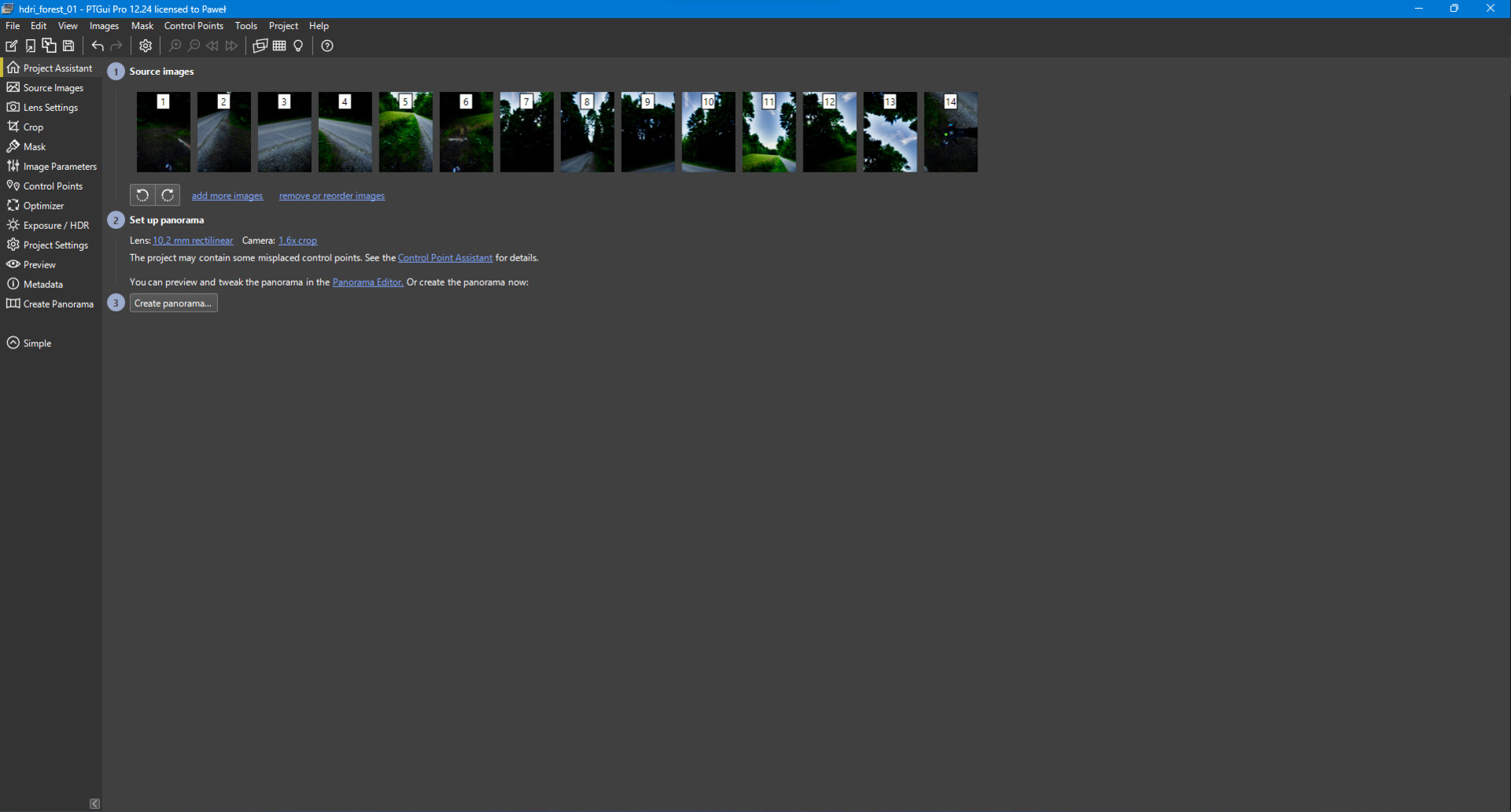This screenshot has height=812, width=1511.
Task: Click the '10.2 mm rectilinear' lens link
Action: pos(193,241)
